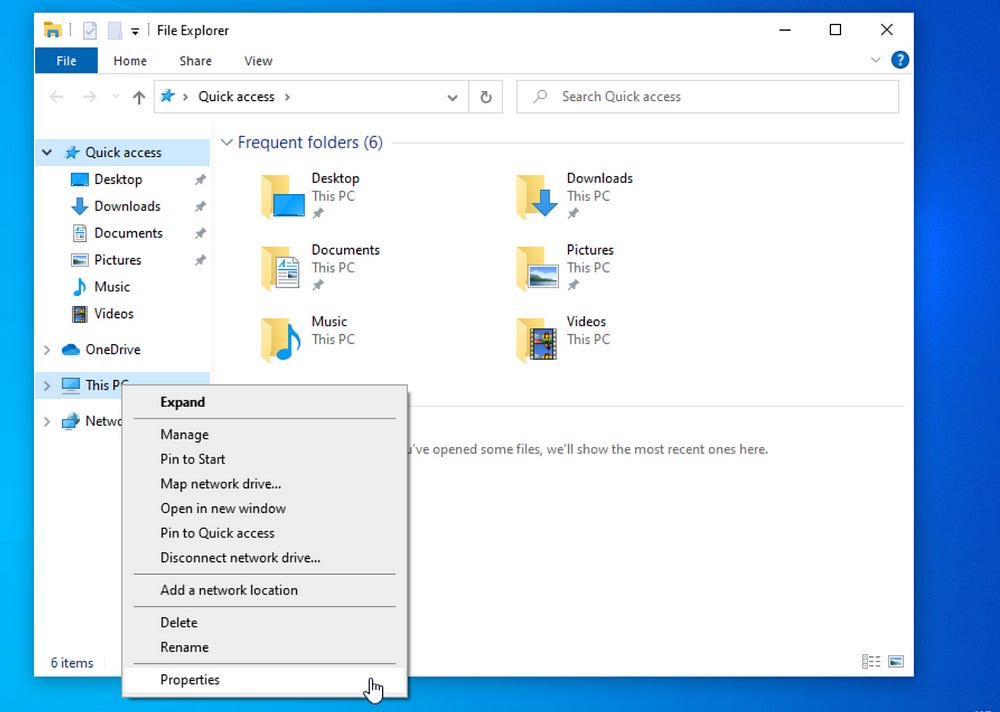This screenshot has width=1000, height=712.
Task: Open the Pictures folder icon in Frequent folders
Action: [x=537, y=268]
